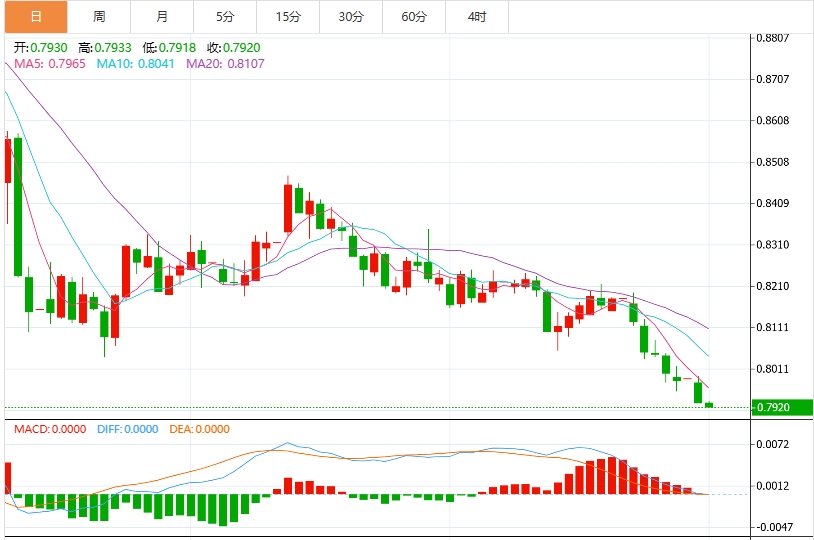The image size is (814, 540).
Task: Click the 0.8508 price axis label
Action: [772, 162]
